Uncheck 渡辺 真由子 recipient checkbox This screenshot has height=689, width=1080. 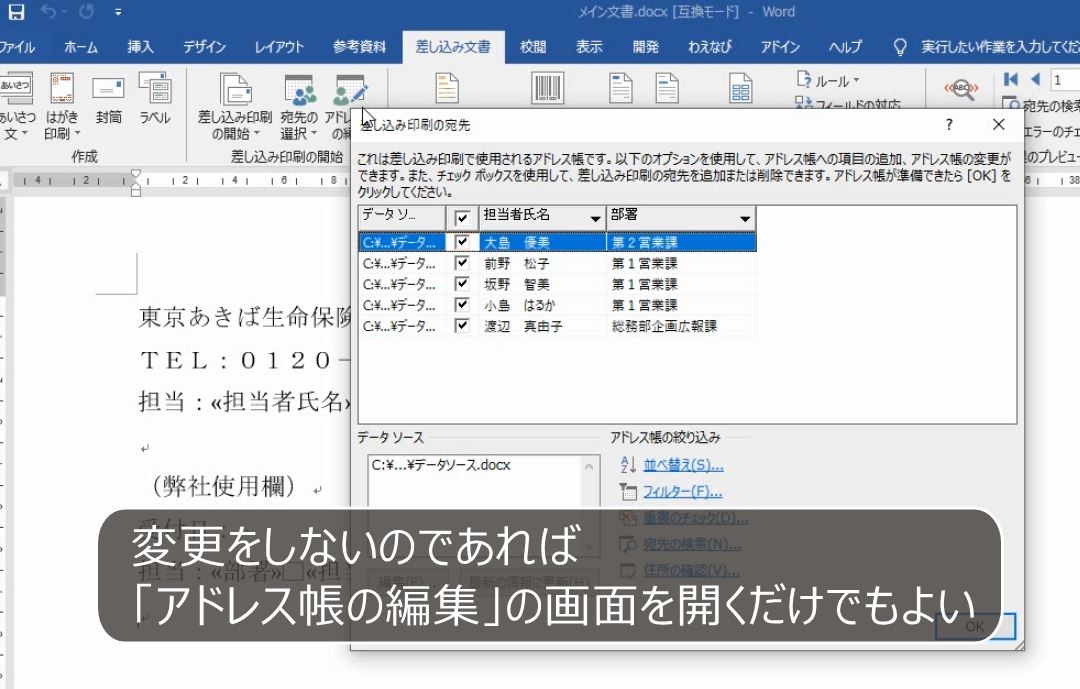[461, 325]
